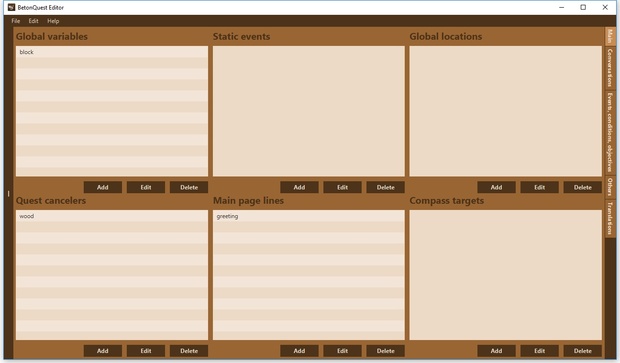Open the File menu
This screenshot has width=620, height=363.
point(15,21)
